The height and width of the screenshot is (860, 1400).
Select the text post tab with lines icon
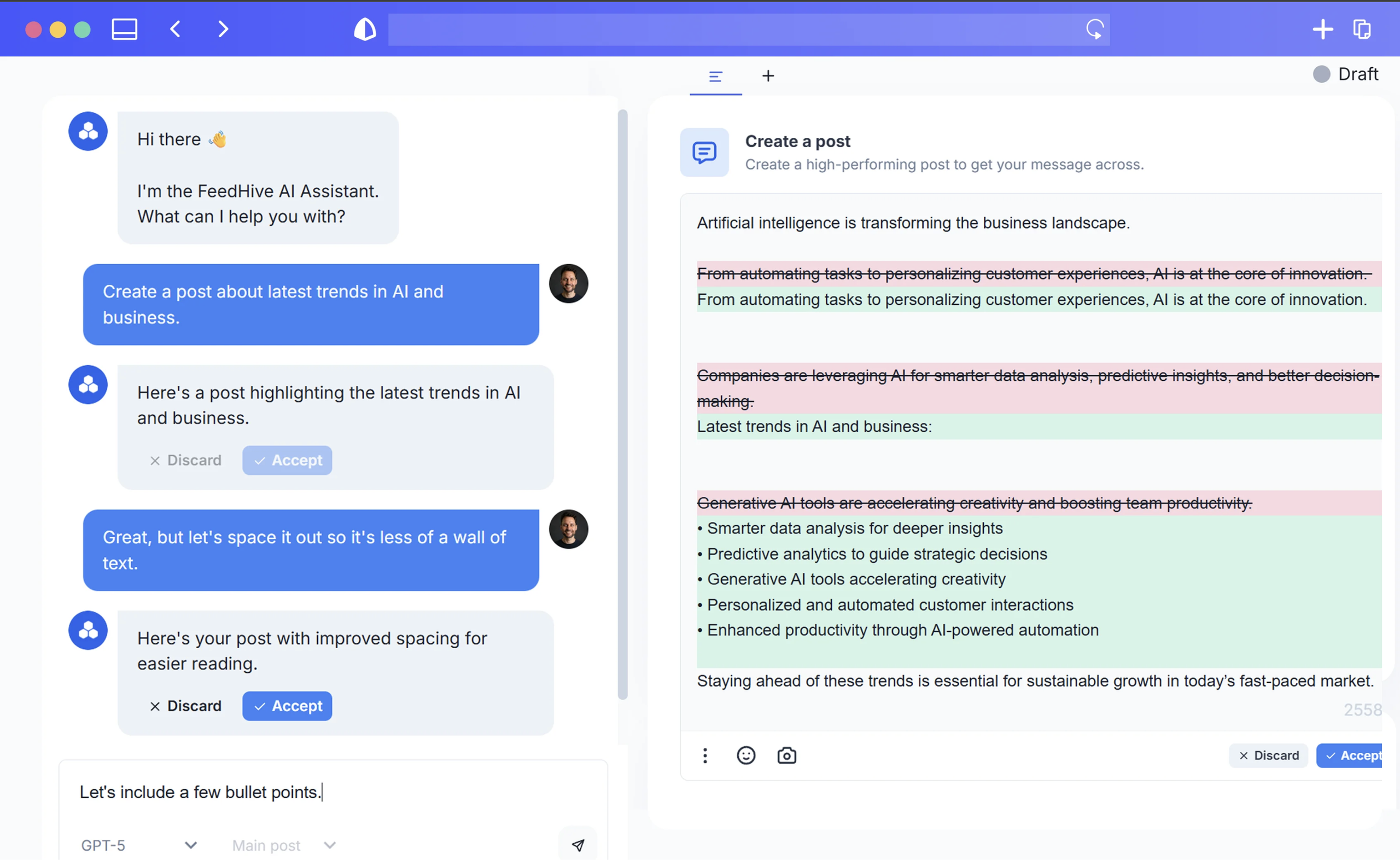[716, 76]
